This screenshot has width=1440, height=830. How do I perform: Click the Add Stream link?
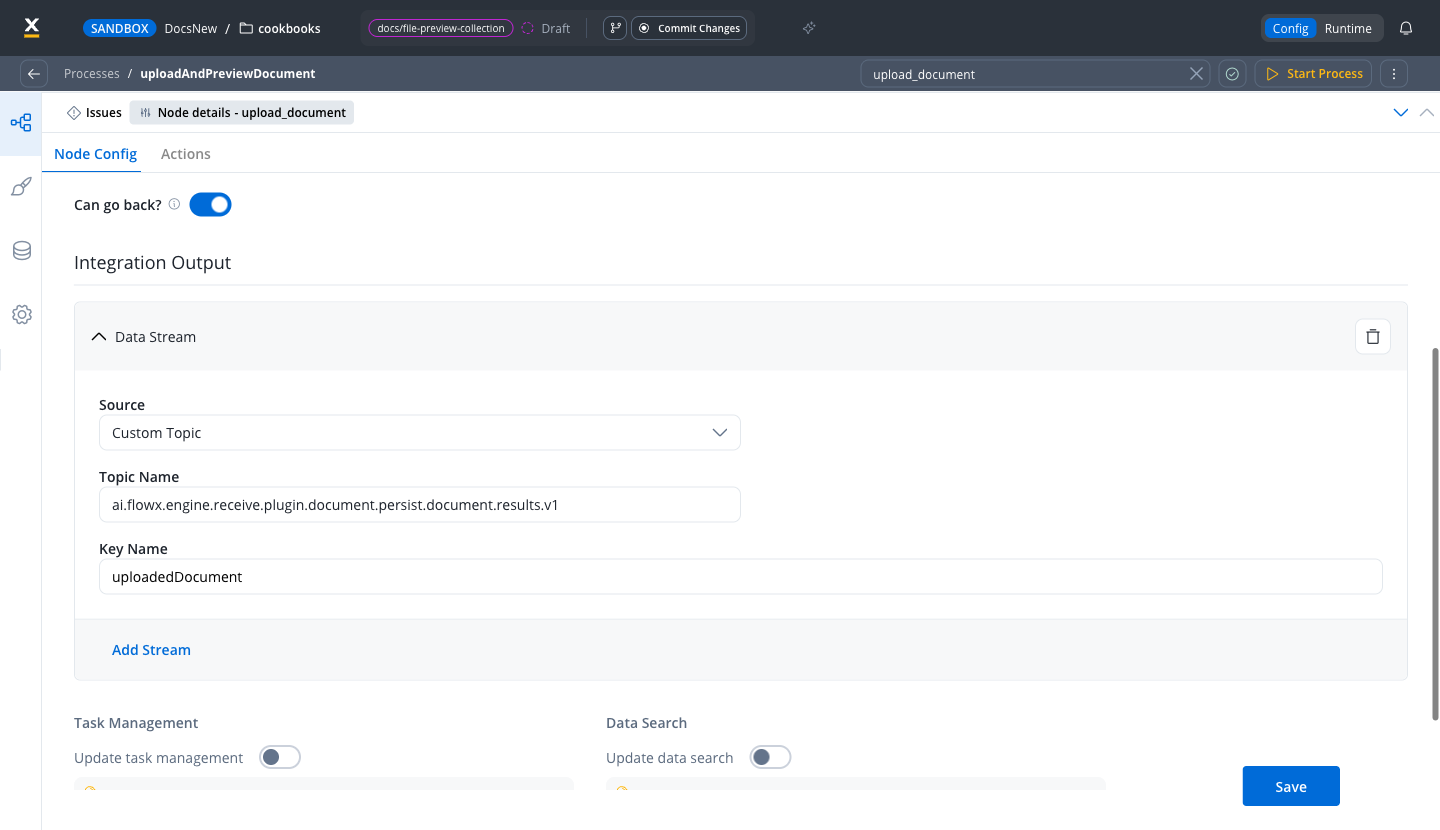point(151,650)
